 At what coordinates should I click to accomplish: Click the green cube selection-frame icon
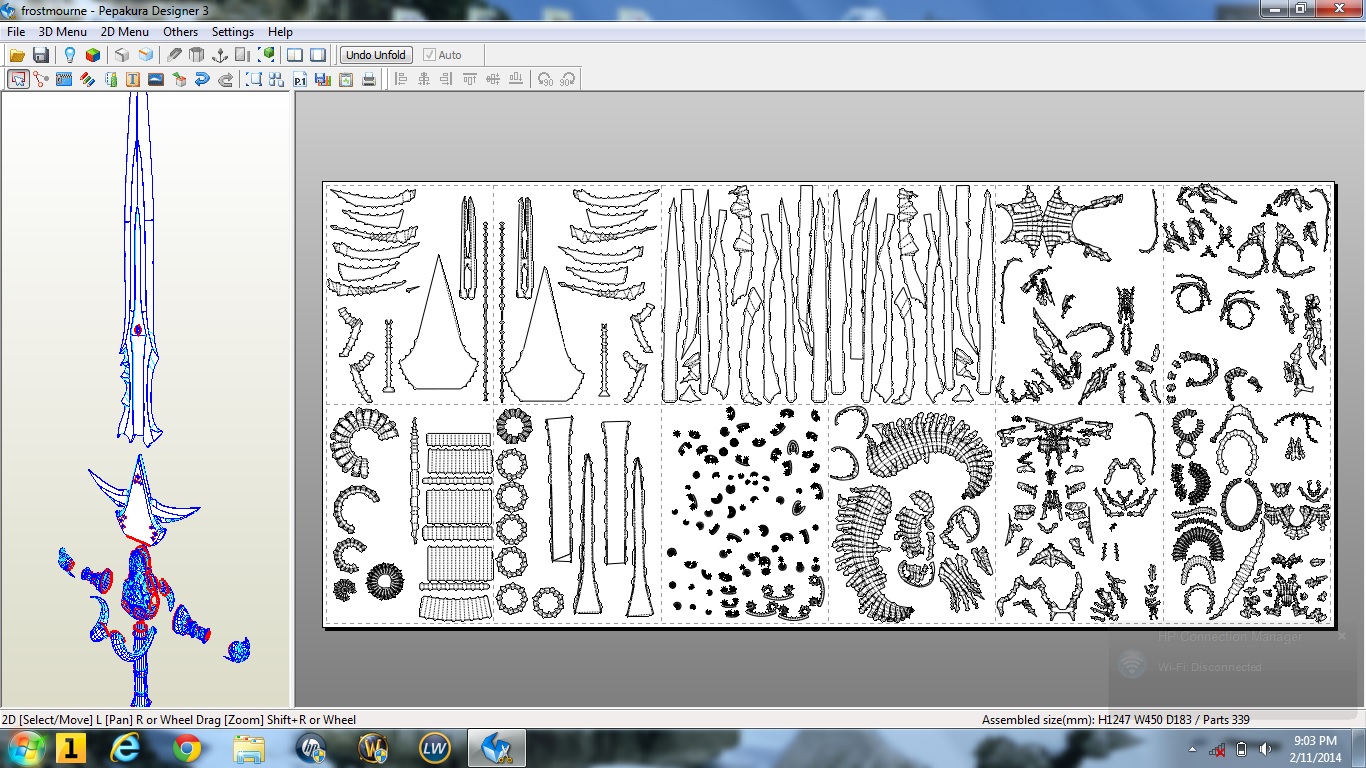pos(267,55)
